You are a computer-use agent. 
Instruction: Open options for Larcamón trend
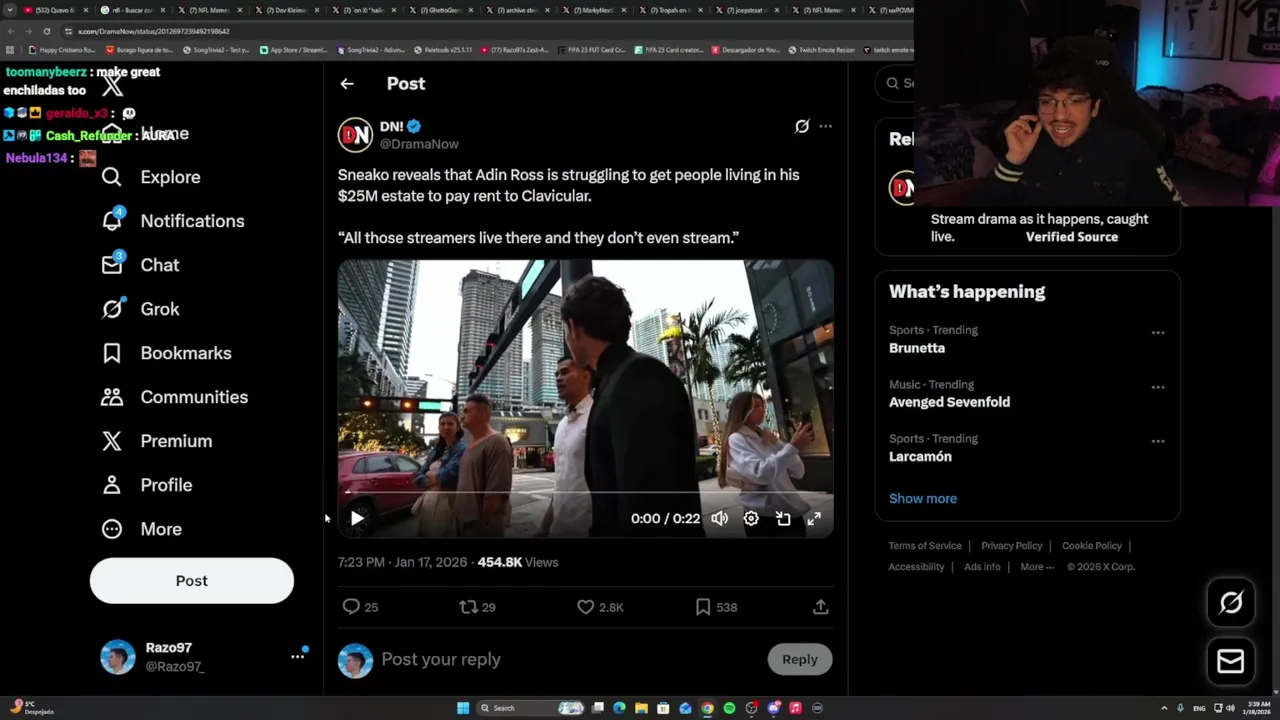(1158, 441)
